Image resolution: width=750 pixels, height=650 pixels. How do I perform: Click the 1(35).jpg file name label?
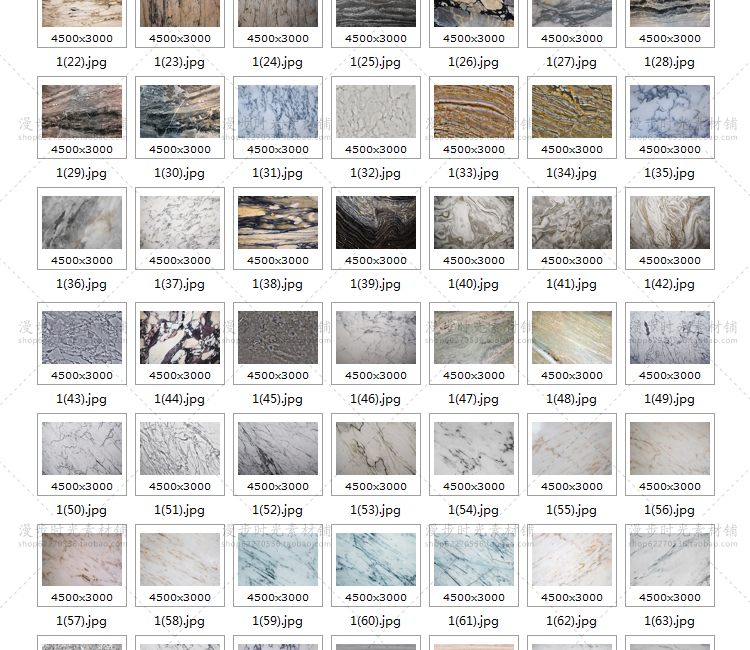[x=670, y=173]
